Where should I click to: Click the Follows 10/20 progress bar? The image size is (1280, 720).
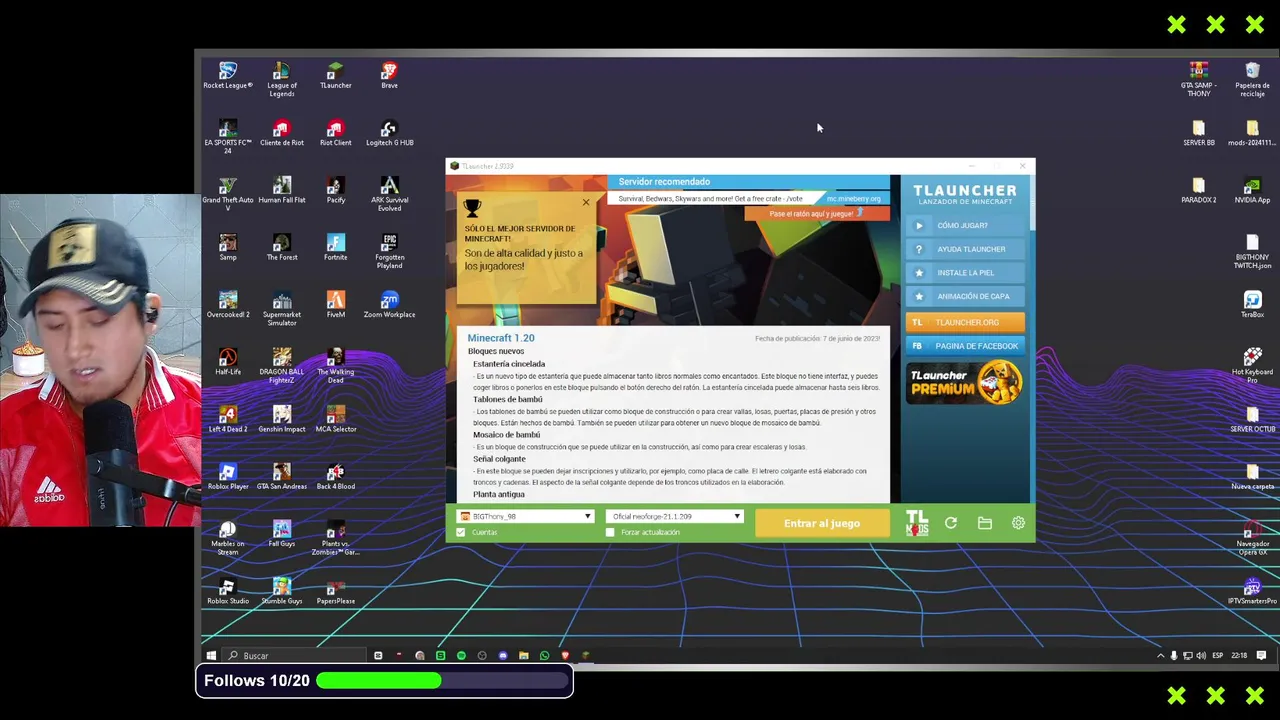[x=443, y=681]
